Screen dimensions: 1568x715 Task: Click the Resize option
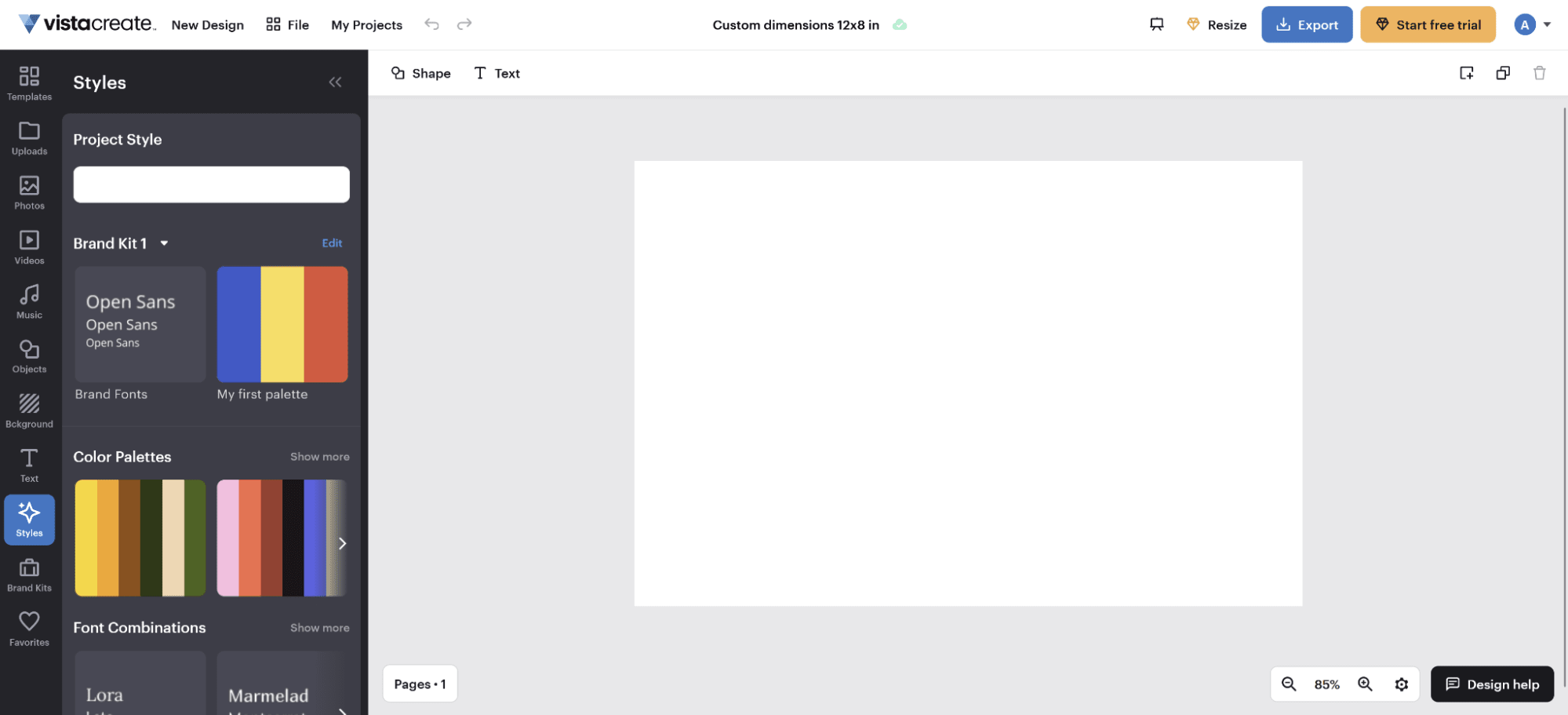[x=1217, y=24]
